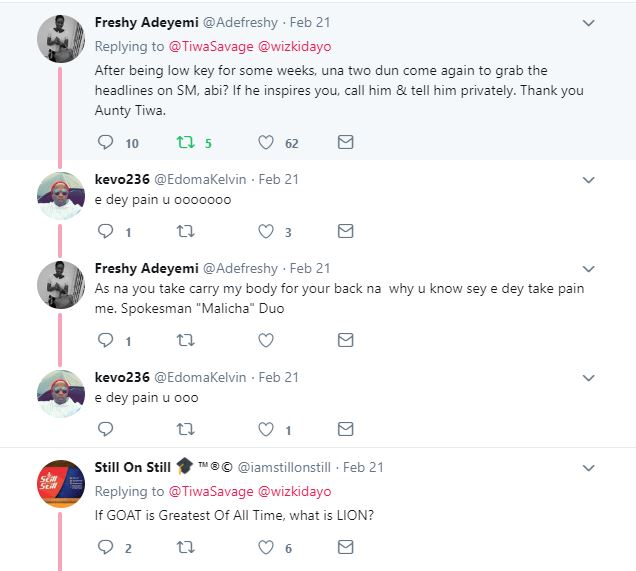Reply to Freshy Adeyemi's first tweet
This screenshot has height=571, width=636.
pos(105,143)
